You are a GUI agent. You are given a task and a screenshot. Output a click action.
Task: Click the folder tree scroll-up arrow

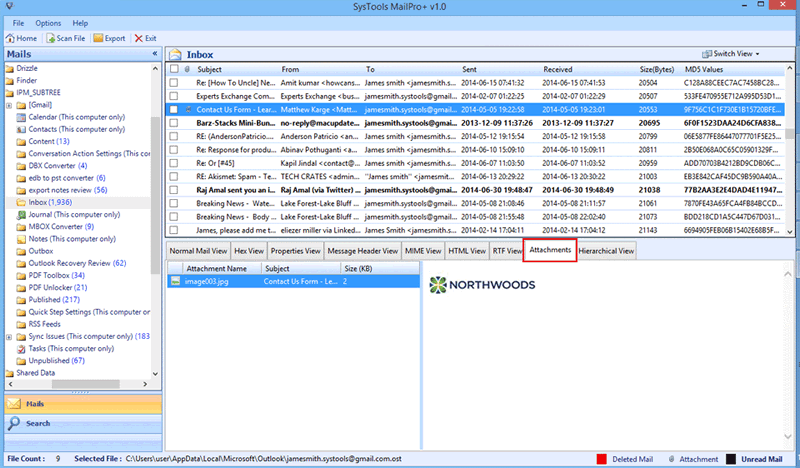pyautogui.click(x=156, y=68)
